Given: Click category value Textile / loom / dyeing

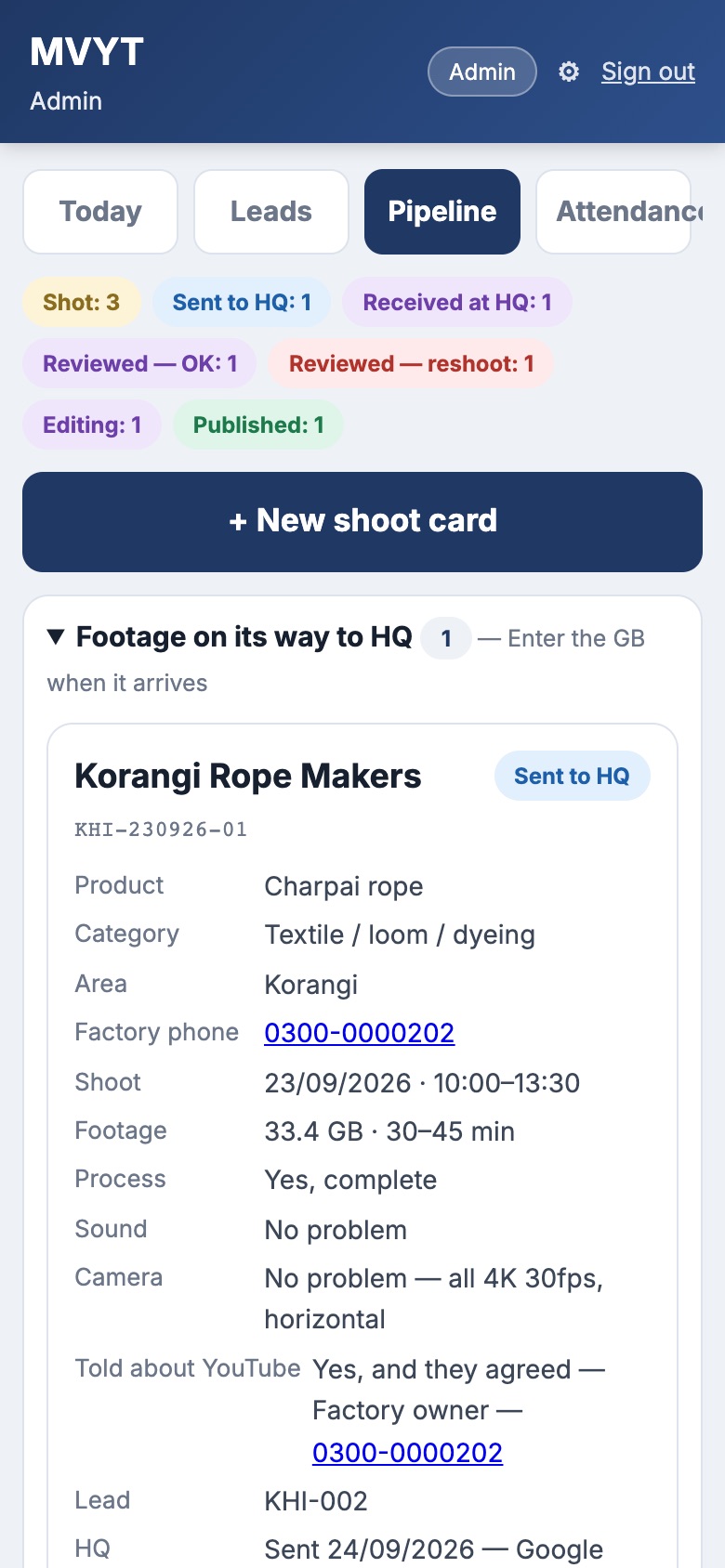Looking at the screenshot, I should pos(400,934).
